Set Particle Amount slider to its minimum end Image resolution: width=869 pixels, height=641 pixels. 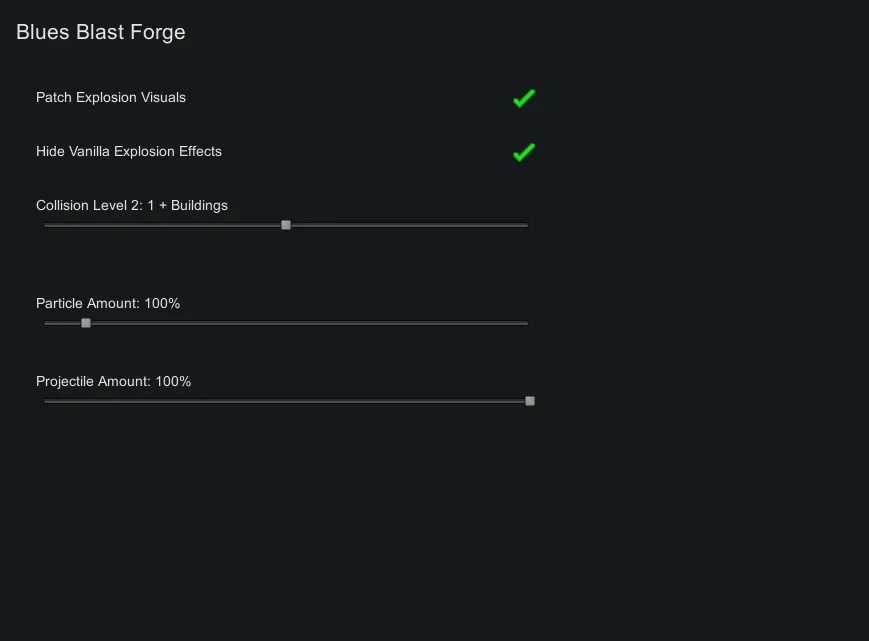46,323
